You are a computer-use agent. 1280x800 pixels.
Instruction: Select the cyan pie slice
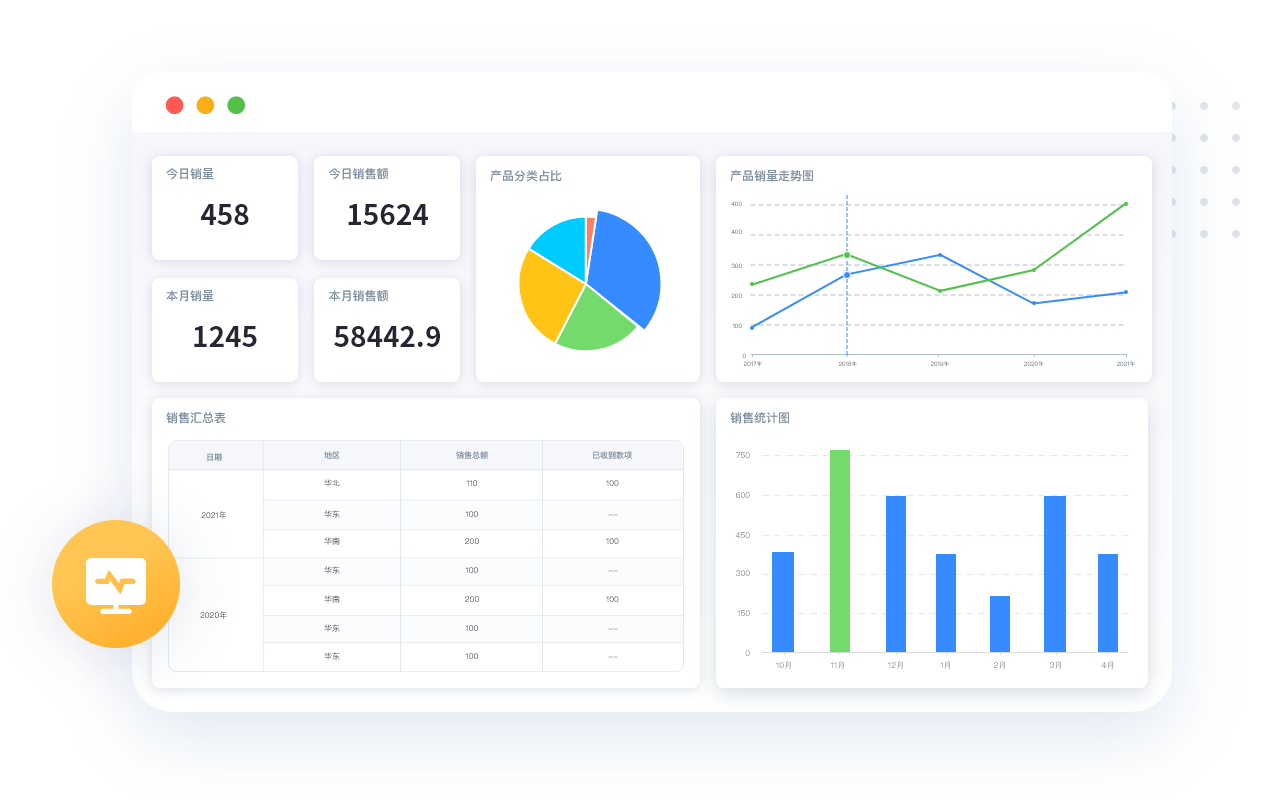[x=562, y=245]
